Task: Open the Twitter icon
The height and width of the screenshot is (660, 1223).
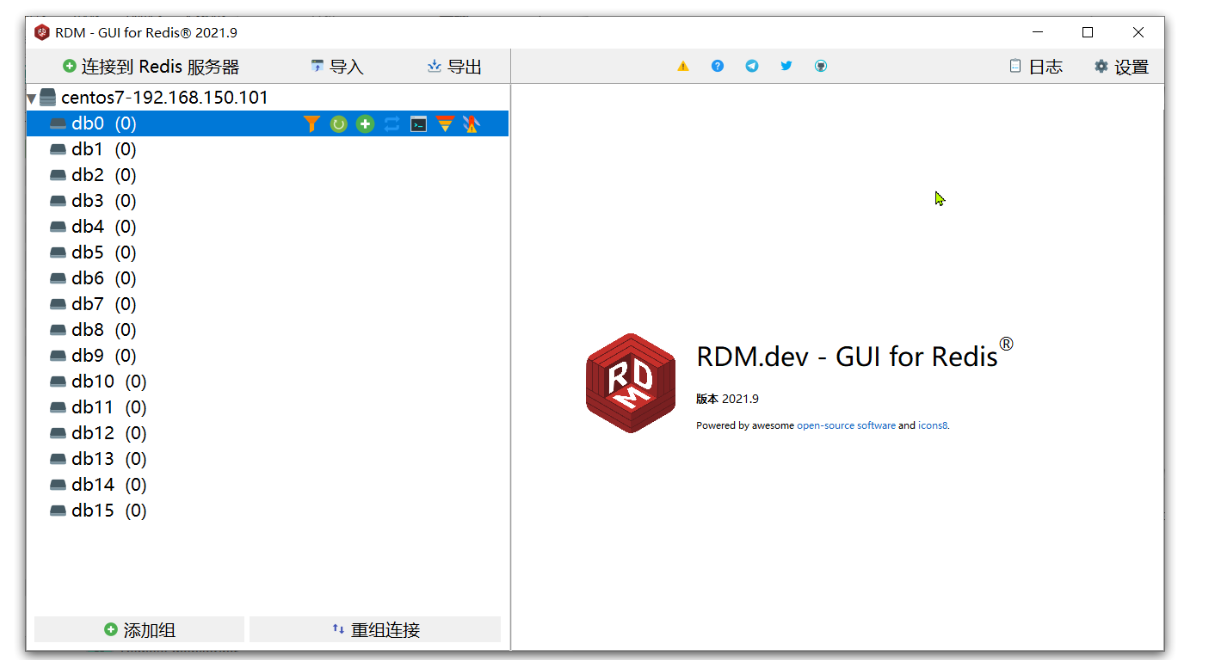Action: [786, 66]
